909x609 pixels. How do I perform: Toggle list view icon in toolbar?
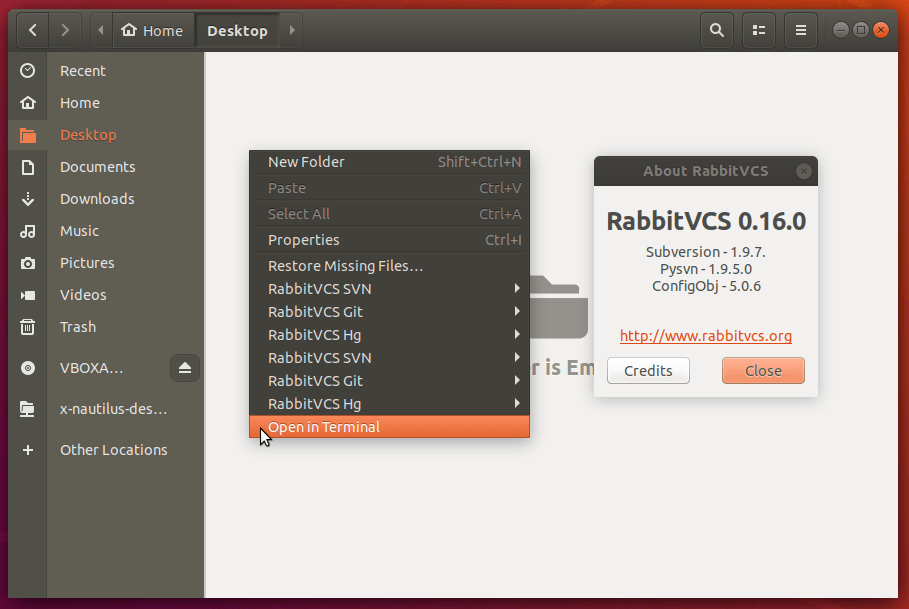click(x=759, y=30)
